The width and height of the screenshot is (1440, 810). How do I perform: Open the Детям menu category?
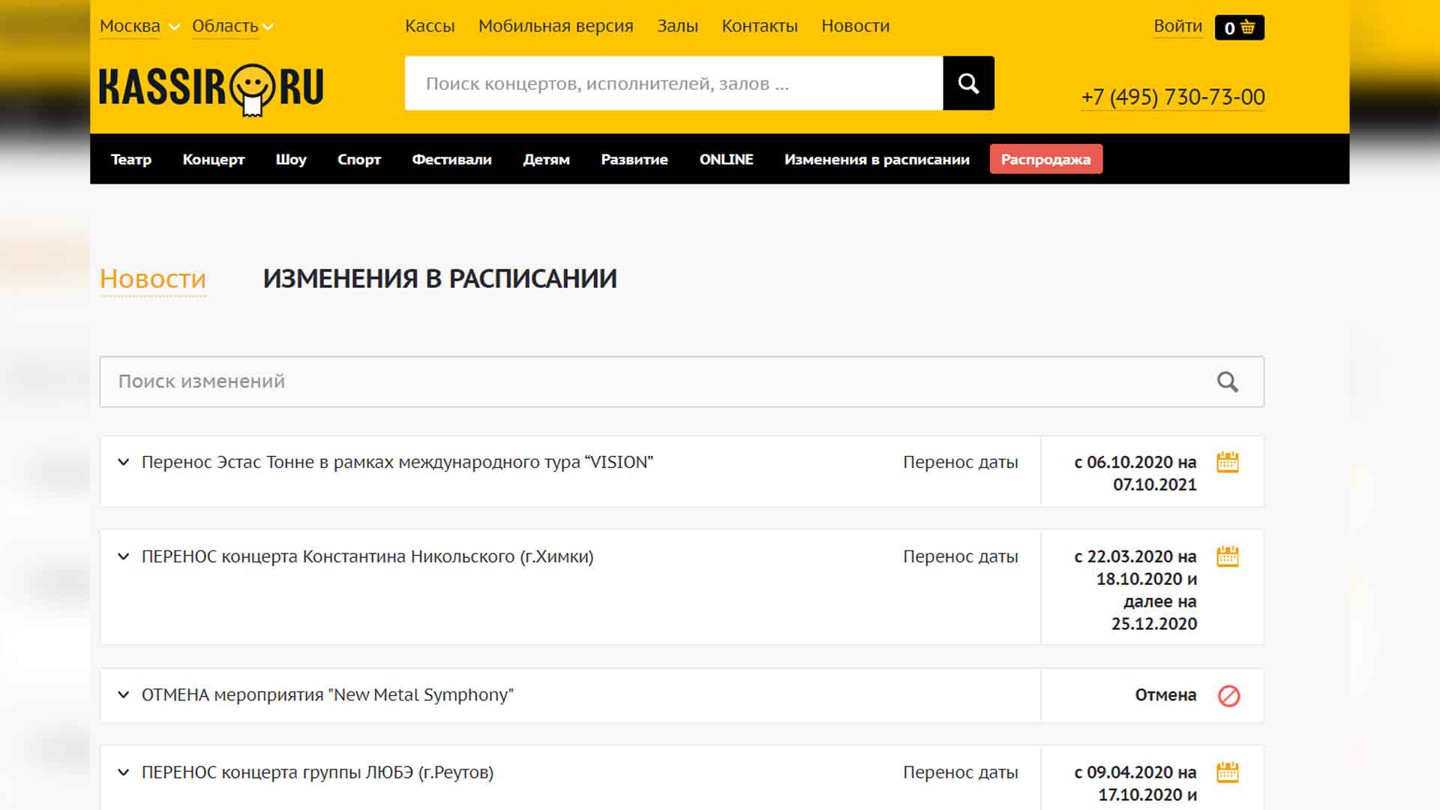coord(546,159)
